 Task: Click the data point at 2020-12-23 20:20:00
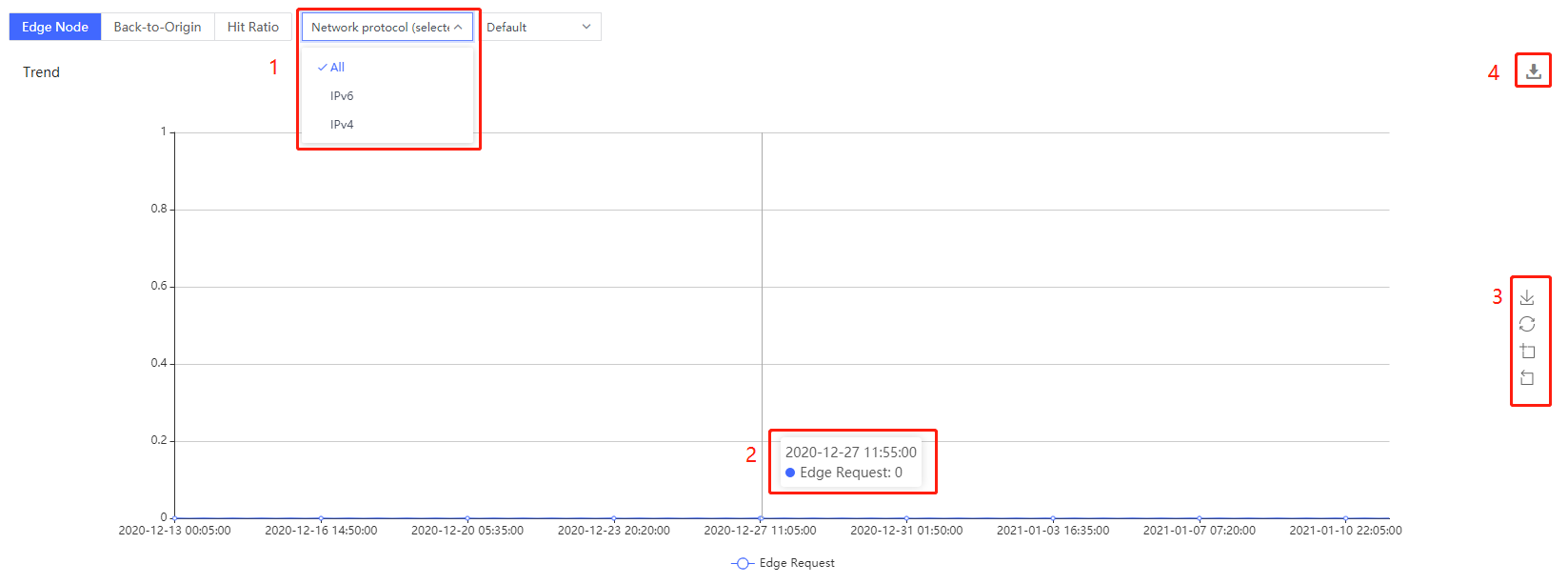coord(614,518)
